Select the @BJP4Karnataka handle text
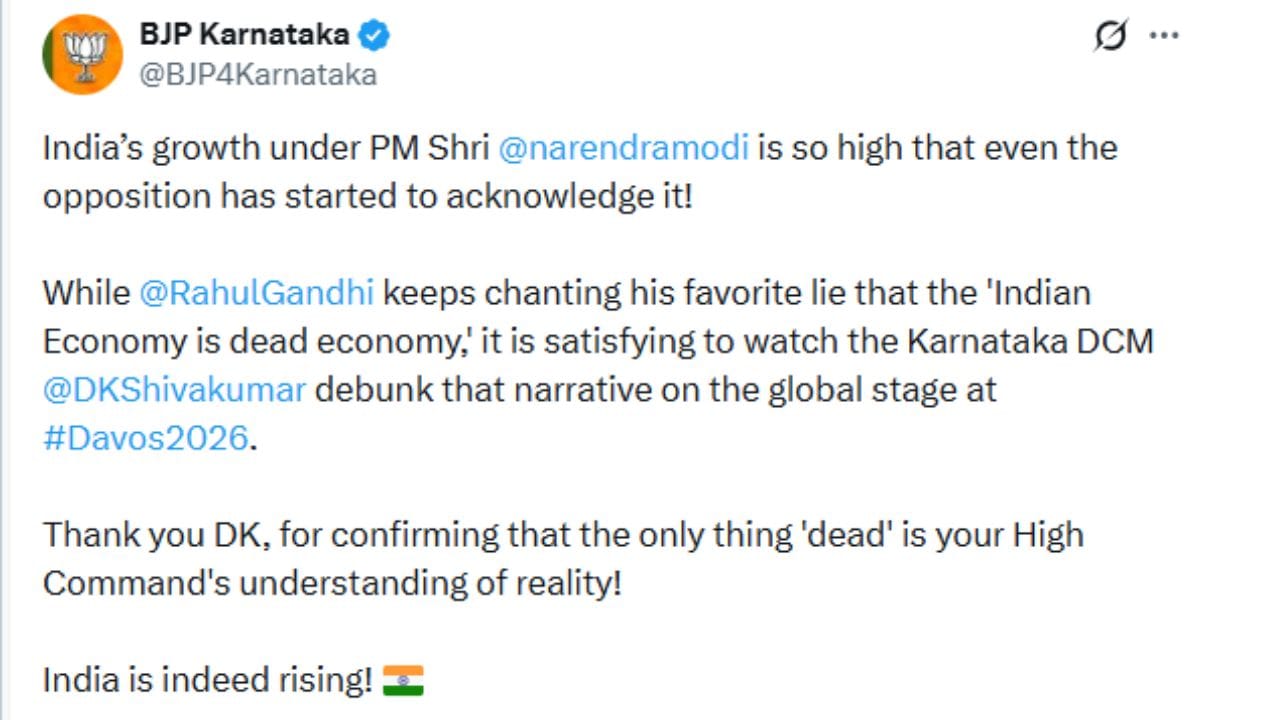Viewport: 1280px width, 720px height. [257, 73]
